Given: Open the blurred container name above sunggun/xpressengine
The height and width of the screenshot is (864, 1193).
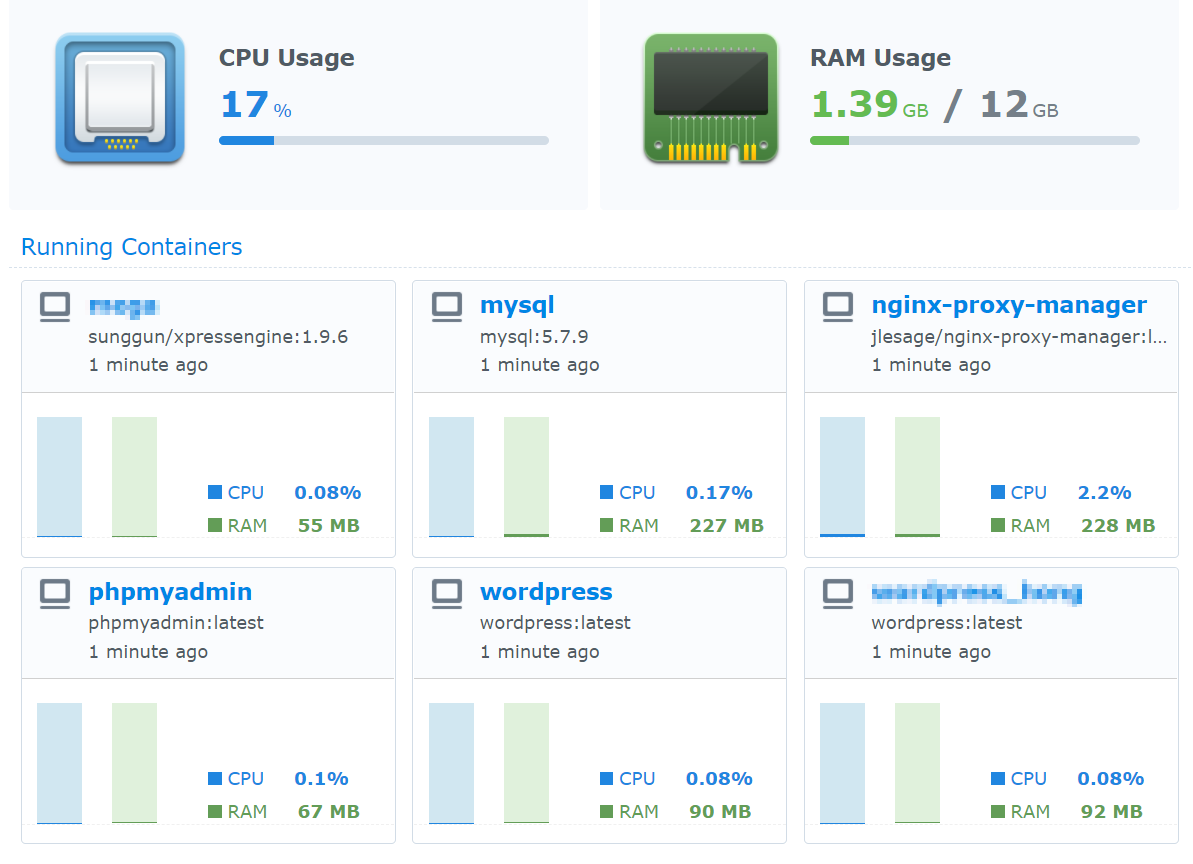Looking at the screenshot, I should 124,307.
